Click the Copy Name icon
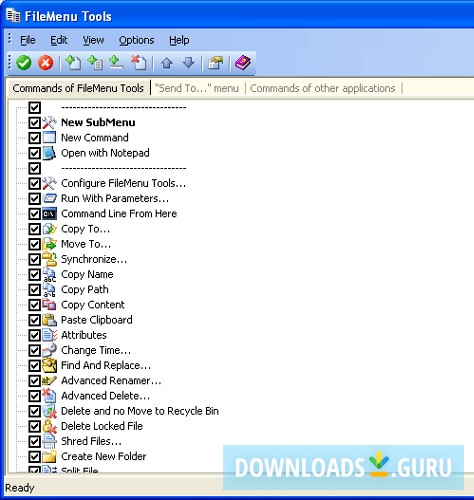This screenshot has width=474, height=500. [x=49, y=274]
